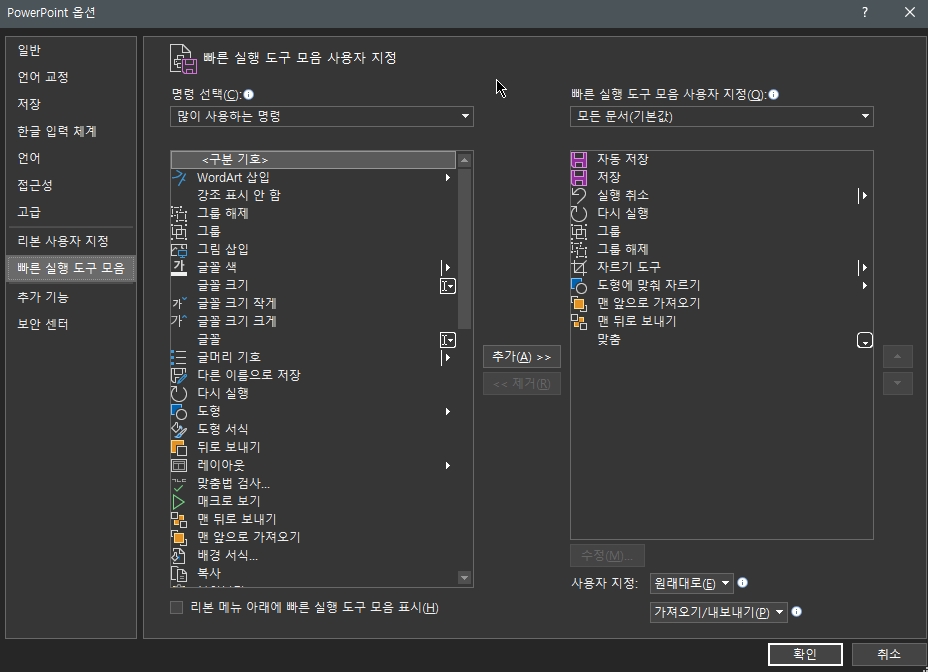Select 복사 copy icon
This screenshot has height=672, width=928.
click(x=179, y=574)
